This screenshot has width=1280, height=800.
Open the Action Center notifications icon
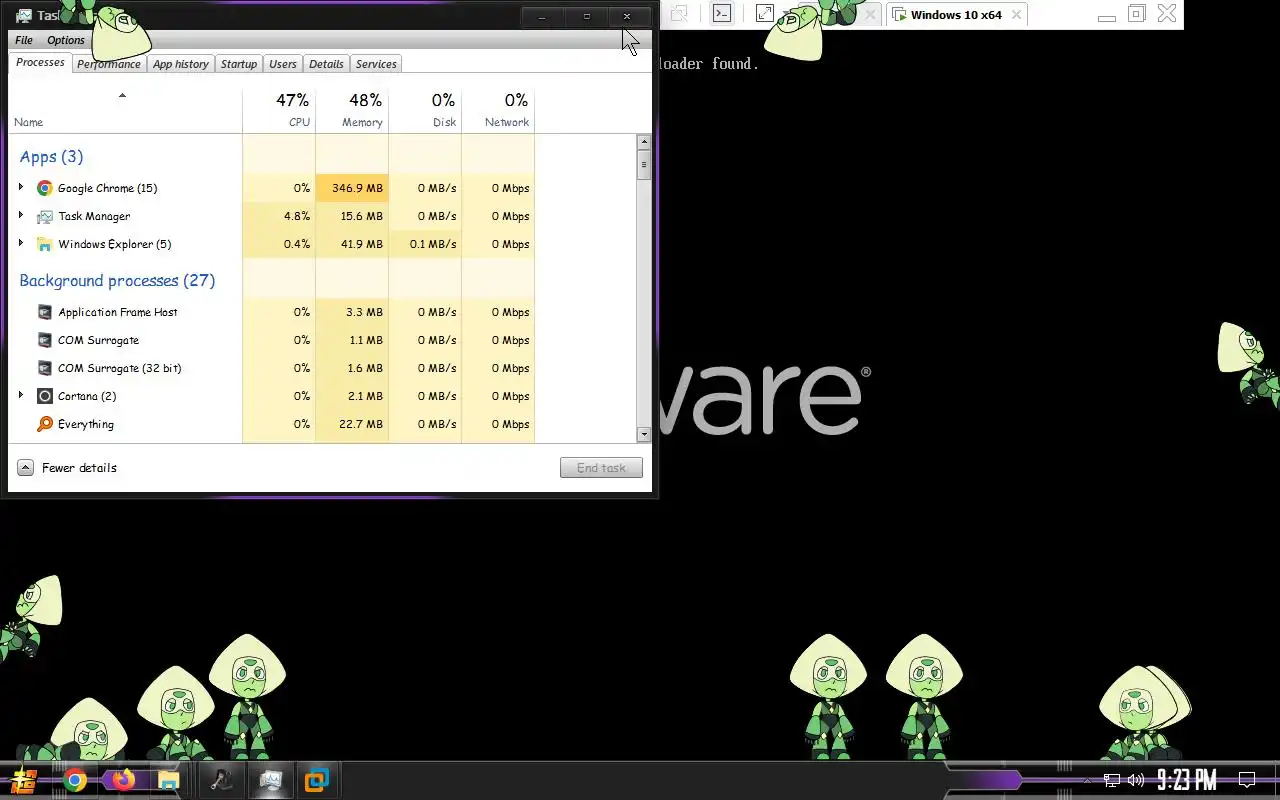(1247, 780)
